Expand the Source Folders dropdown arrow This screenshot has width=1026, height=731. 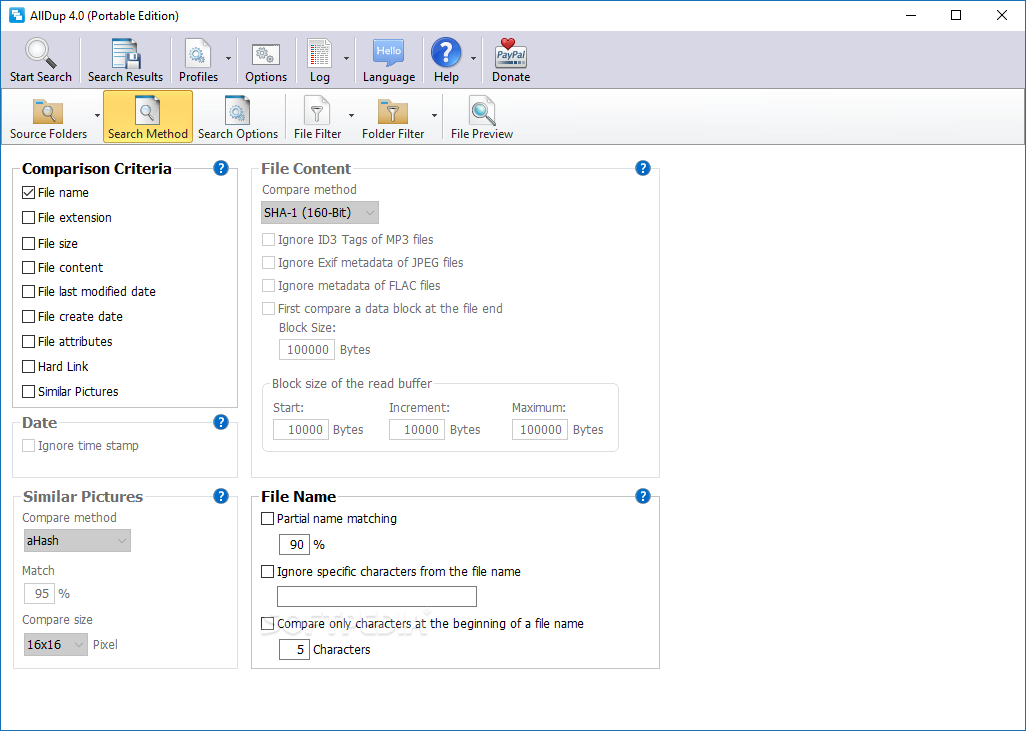[x=97, y=116]
